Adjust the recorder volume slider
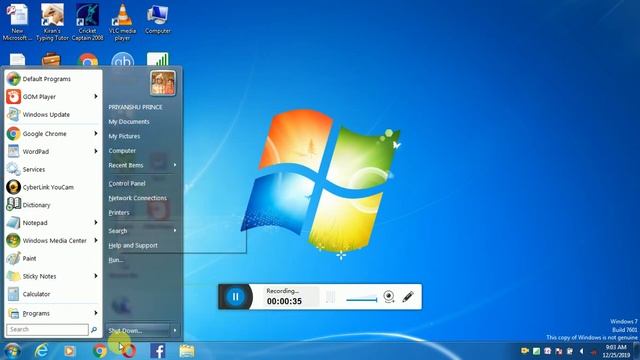This screenshot has width=640, height=360. pyautogui.click(x=362, y=299)
